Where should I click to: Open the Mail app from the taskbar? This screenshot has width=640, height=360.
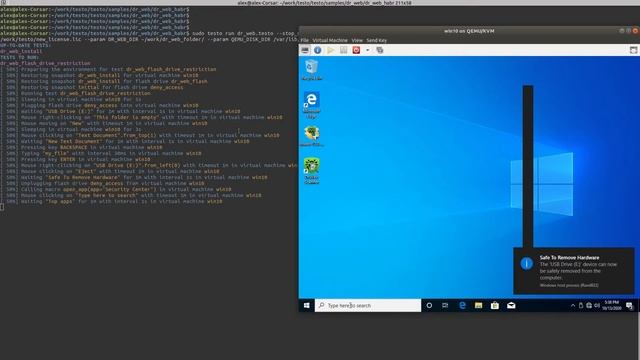point(511,305)
